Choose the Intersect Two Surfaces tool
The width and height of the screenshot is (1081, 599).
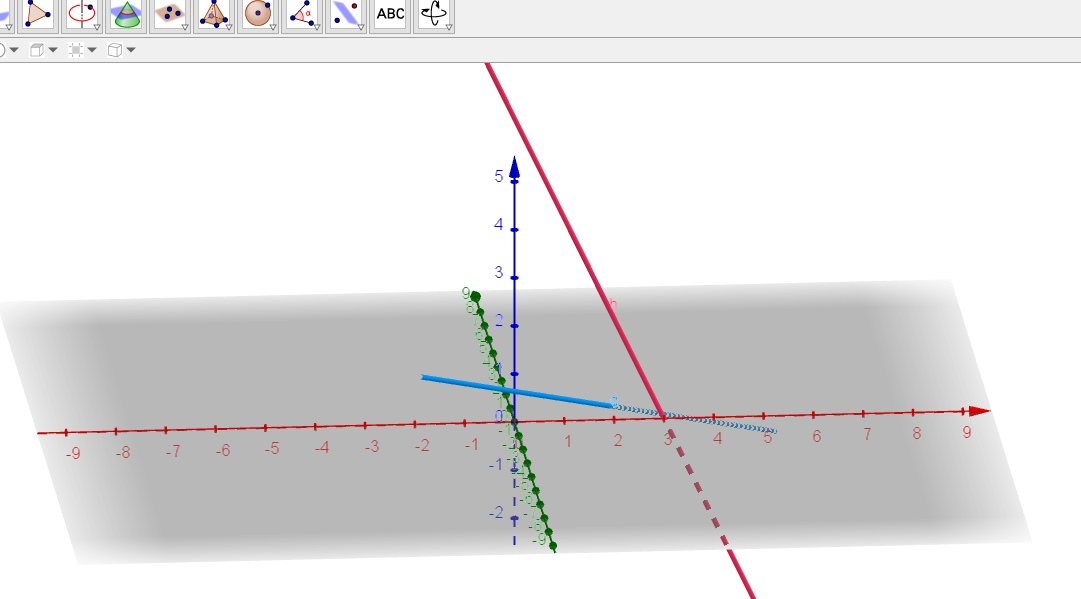(127, 13)
